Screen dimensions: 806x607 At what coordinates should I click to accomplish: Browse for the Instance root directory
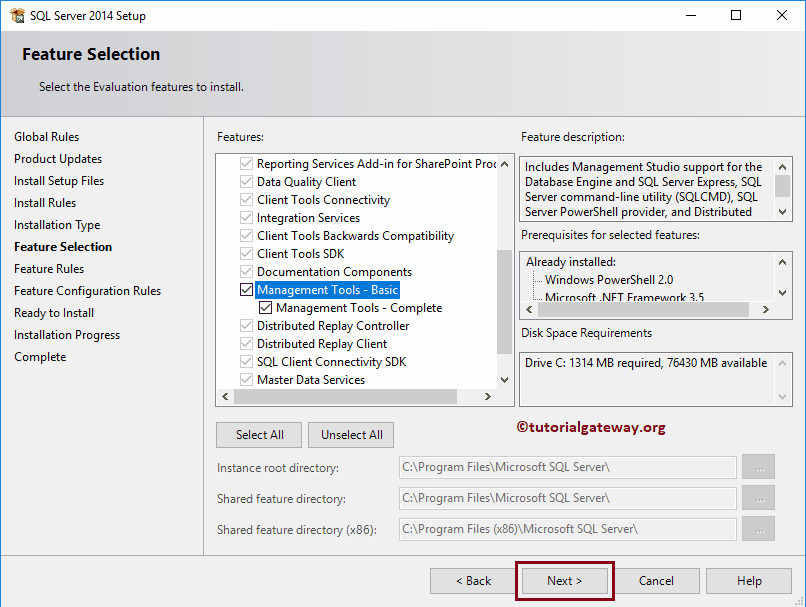[x=758, y=467]
